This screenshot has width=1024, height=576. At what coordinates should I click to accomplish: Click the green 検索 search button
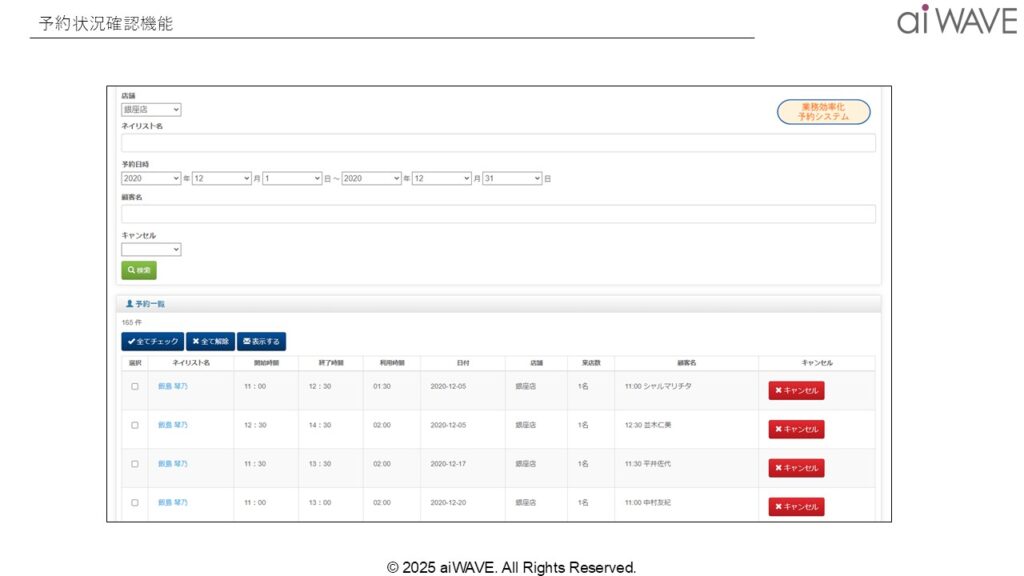tap(139, 270)
